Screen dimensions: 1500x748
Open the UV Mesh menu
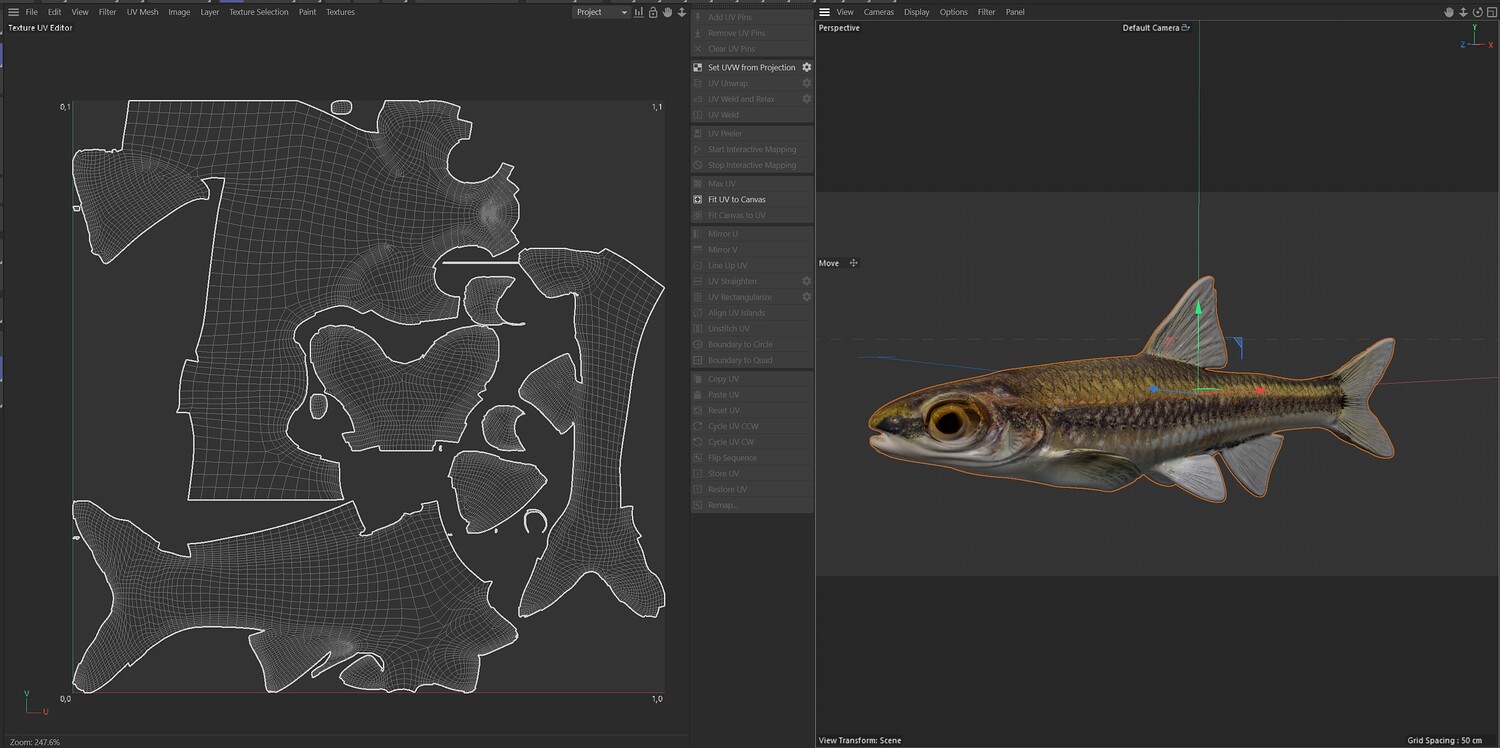click(142, 12)
